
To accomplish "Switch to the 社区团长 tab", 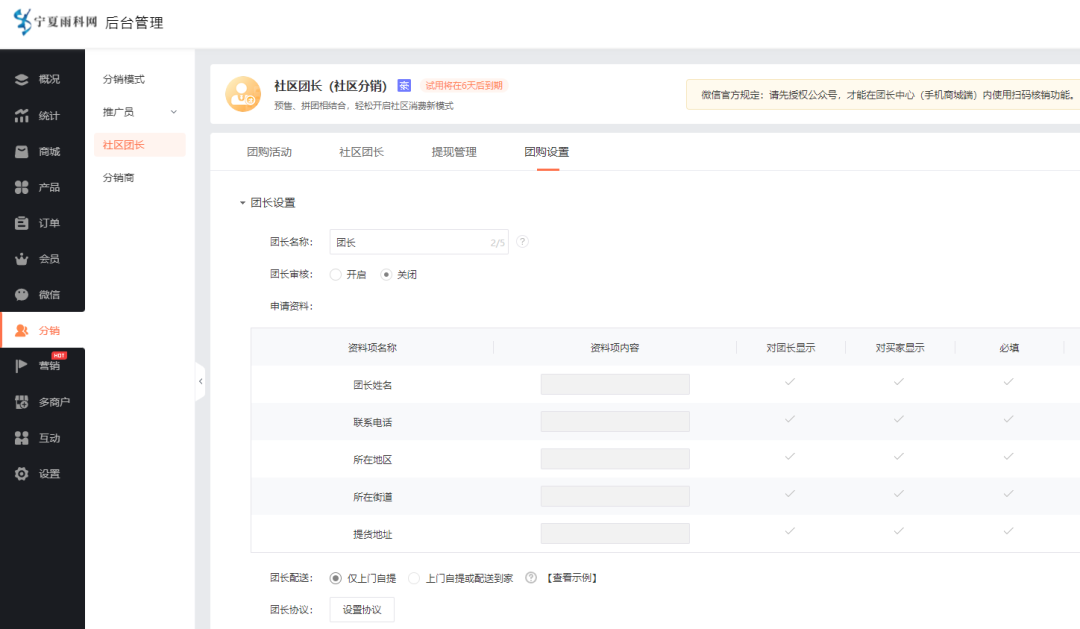I will 362,152.
